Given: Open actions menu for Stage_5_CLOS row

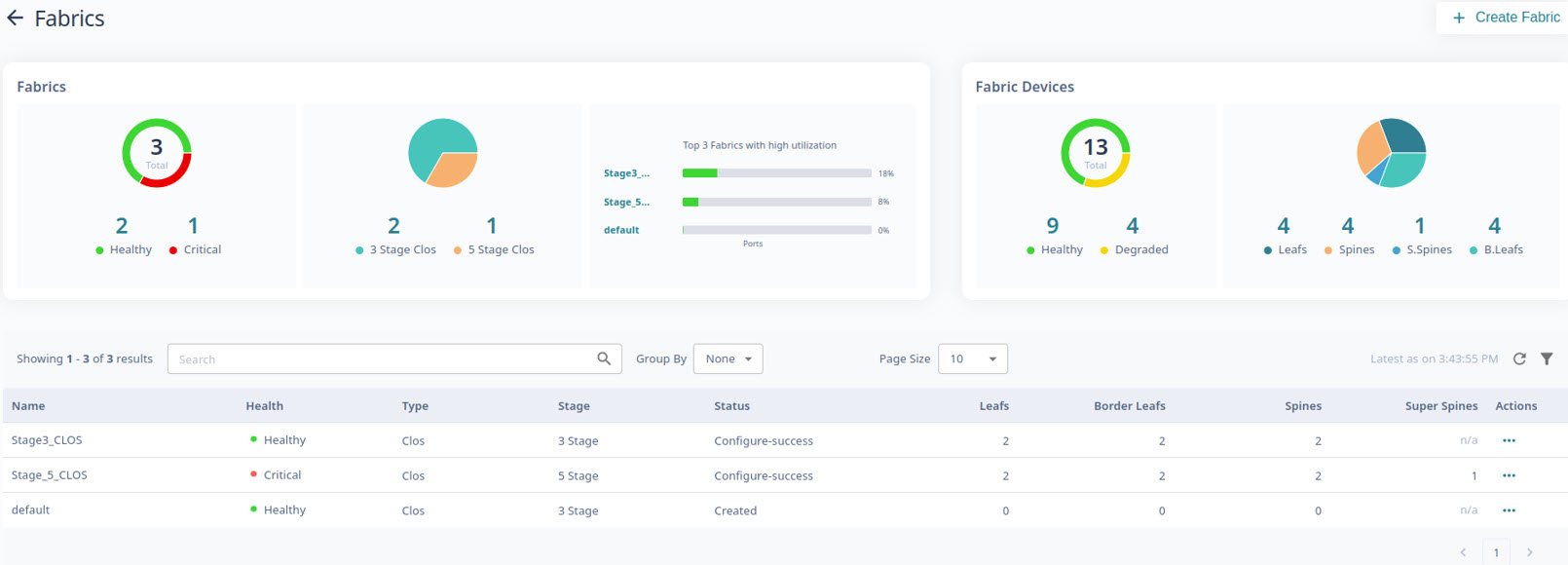Looking at the screenshot, I should 1509,476.
